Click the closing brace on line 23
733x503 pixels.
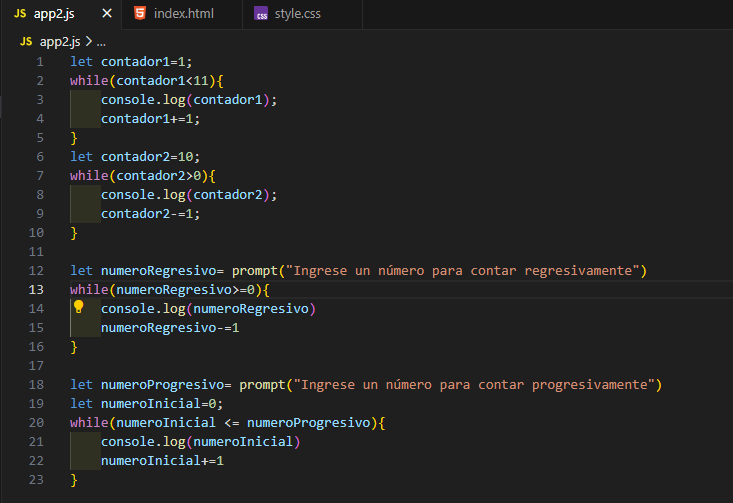pyautogui.click(x=74, y=480)
